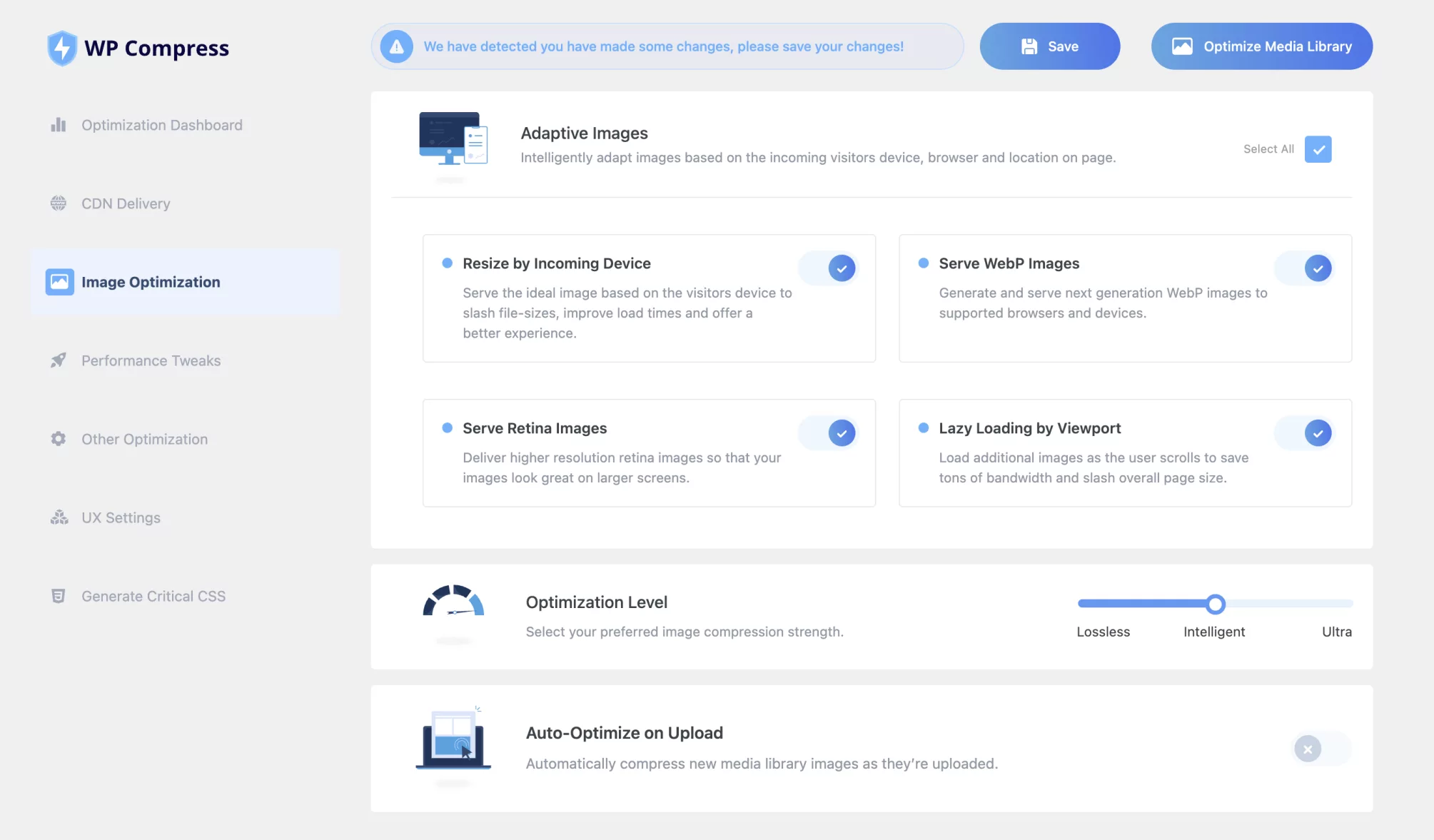Click the WP Compress brand name
This screenshot has width=1434, height=840.
(156, 48)
